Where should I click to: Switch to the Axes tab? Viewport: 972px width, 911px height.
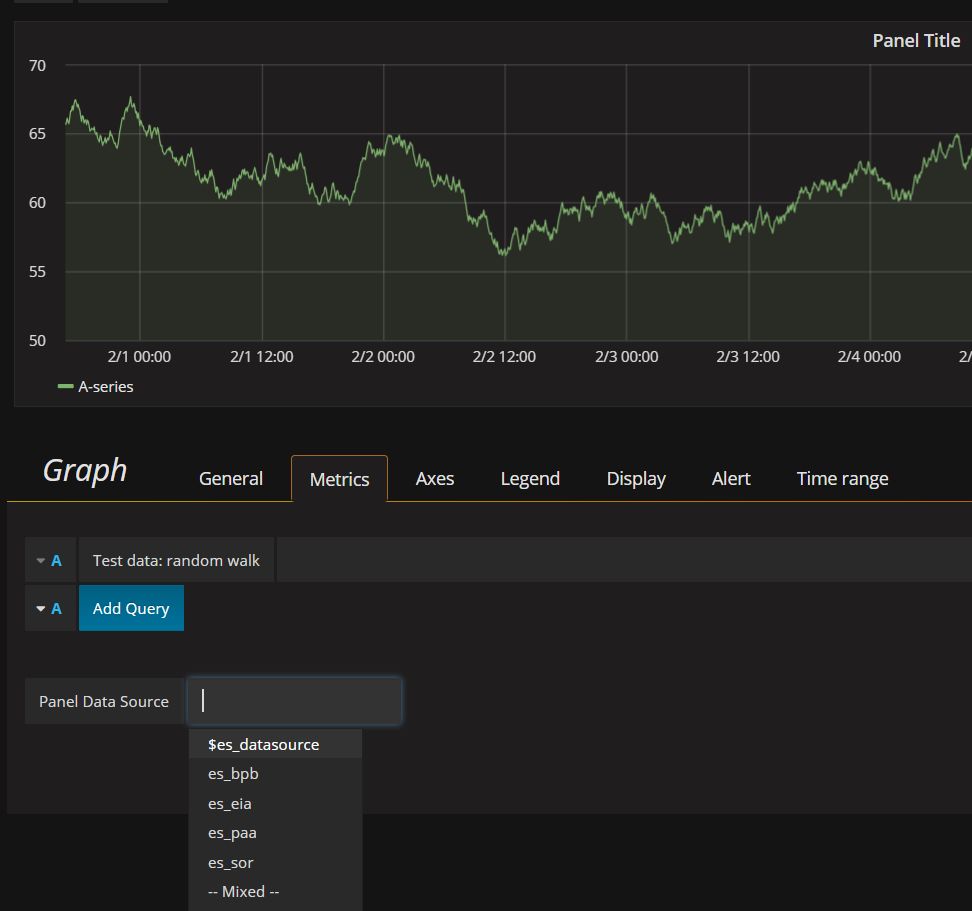[435, 478]
